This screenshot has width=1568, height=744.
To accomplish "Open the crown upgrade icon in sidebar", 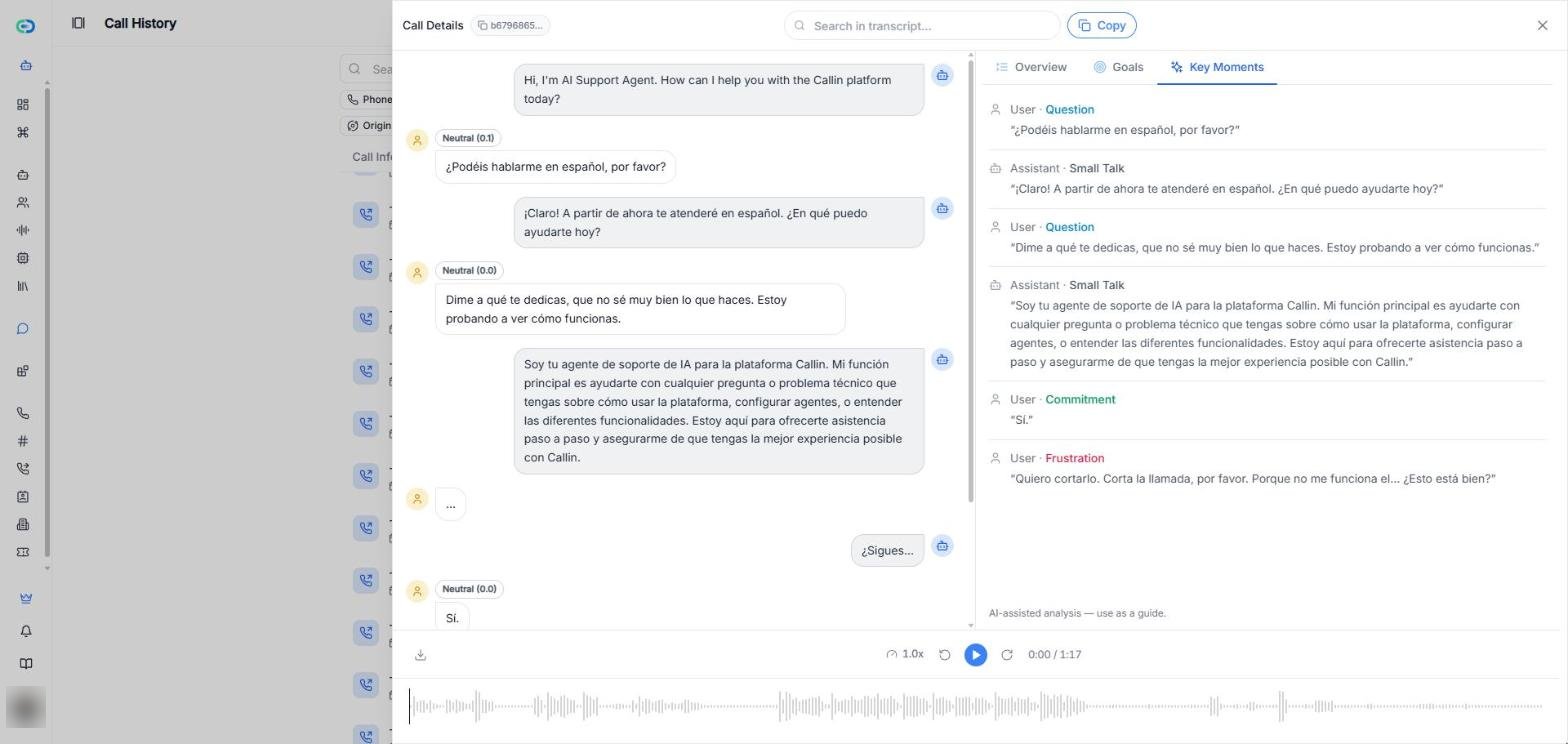I will point(26,598).
